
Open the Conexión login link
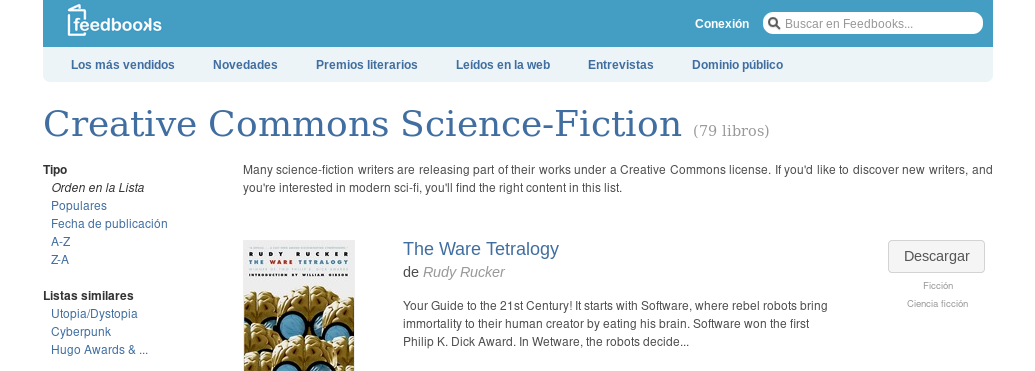coord(721,24)
